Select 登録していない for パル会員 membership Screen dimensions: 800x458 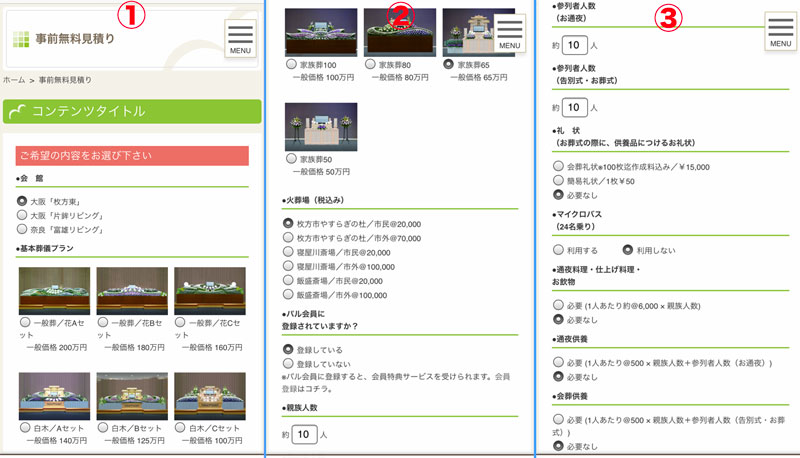click(289, 364)
